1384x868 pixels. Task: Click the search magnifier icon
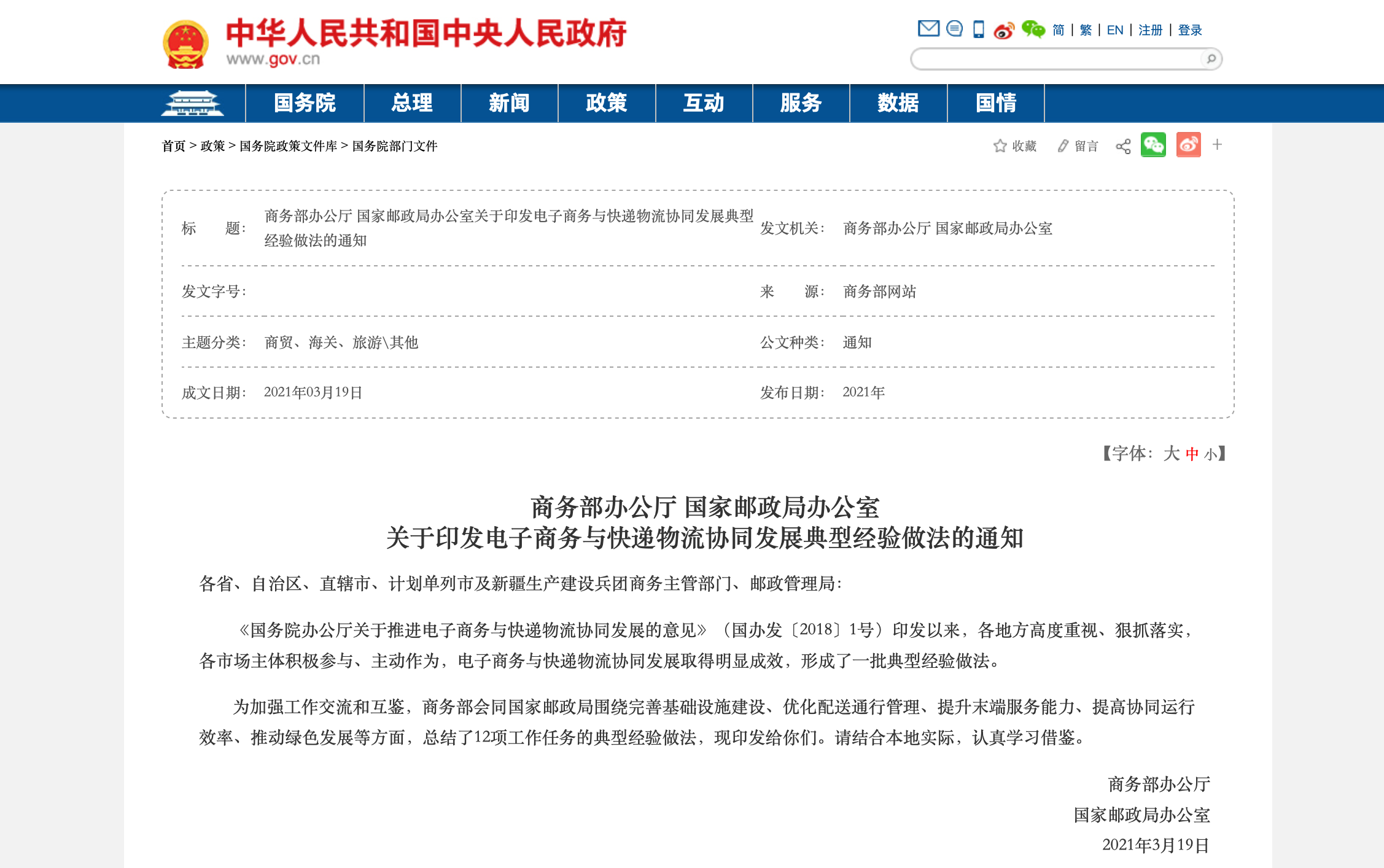[x=1211, y=59]
